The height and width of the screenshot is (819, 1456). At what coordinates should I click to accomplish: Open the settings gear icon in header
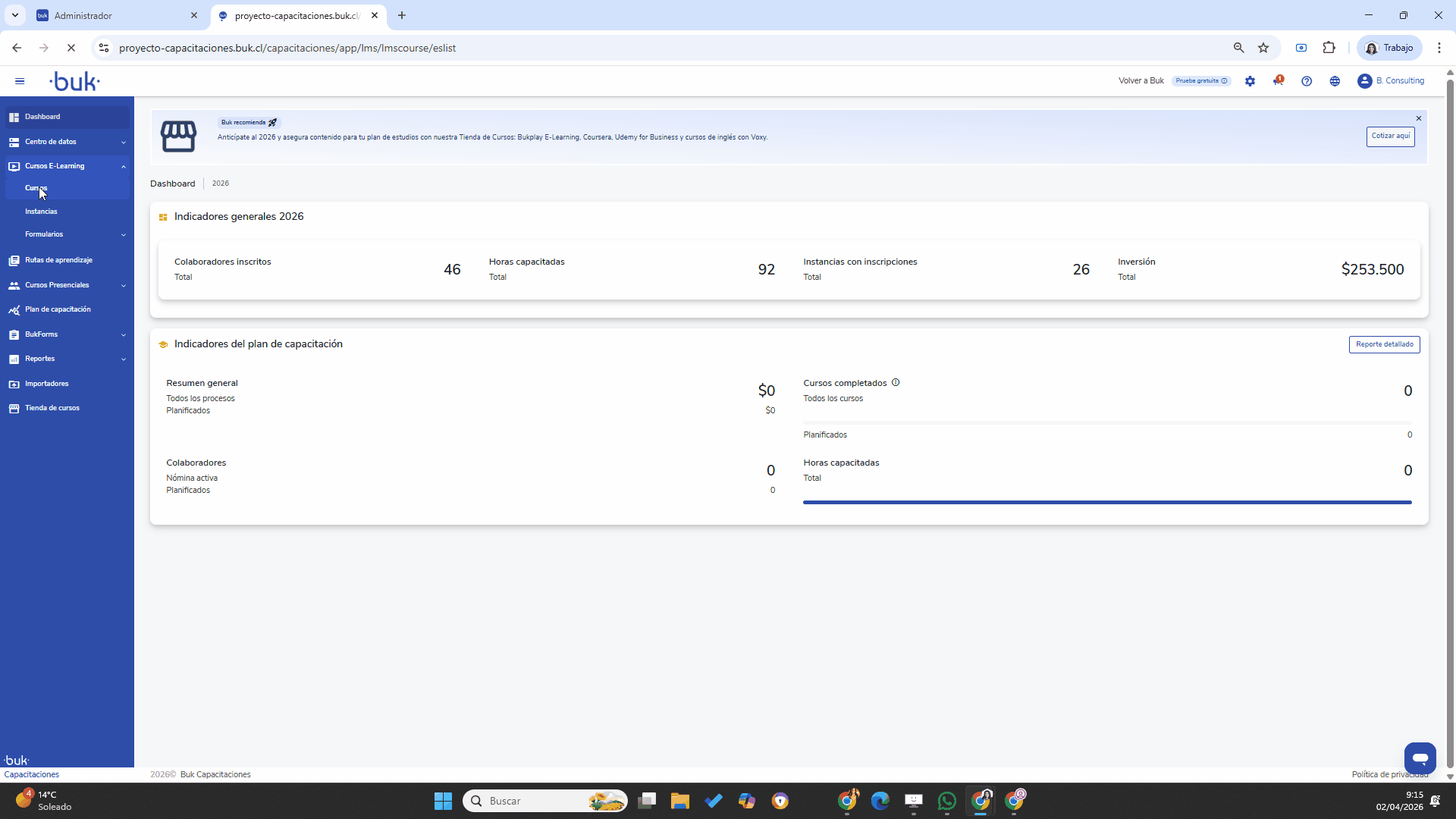point(1250,81)
